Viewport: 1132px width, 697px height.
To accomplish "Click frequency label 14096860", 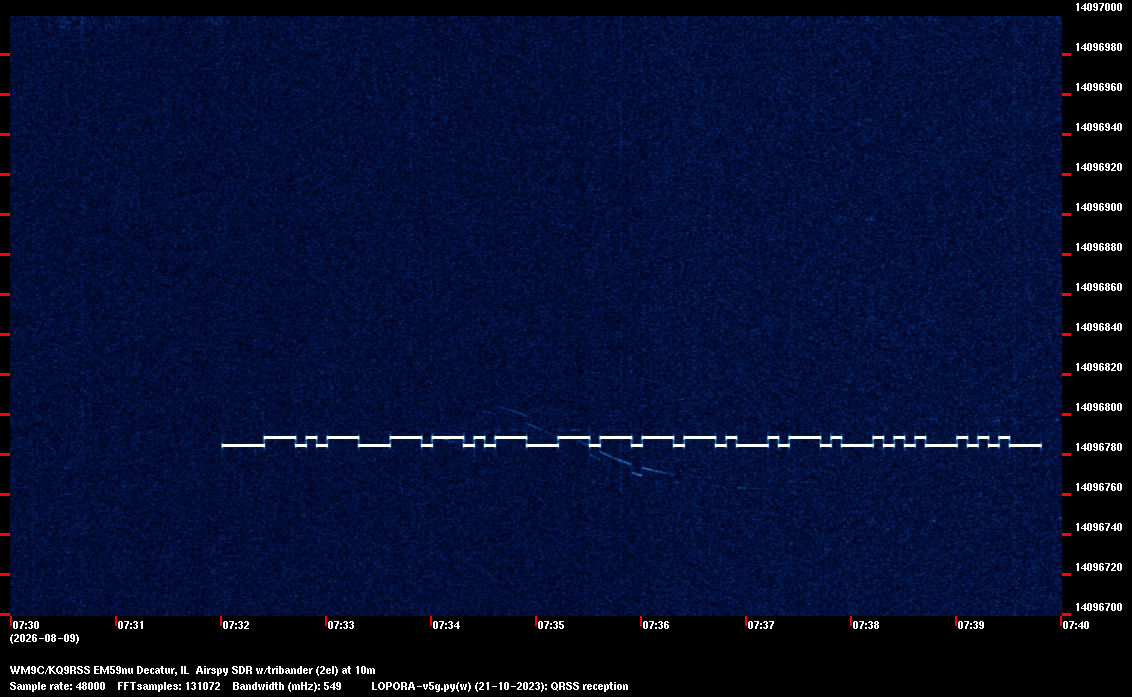I will 1099,287.
